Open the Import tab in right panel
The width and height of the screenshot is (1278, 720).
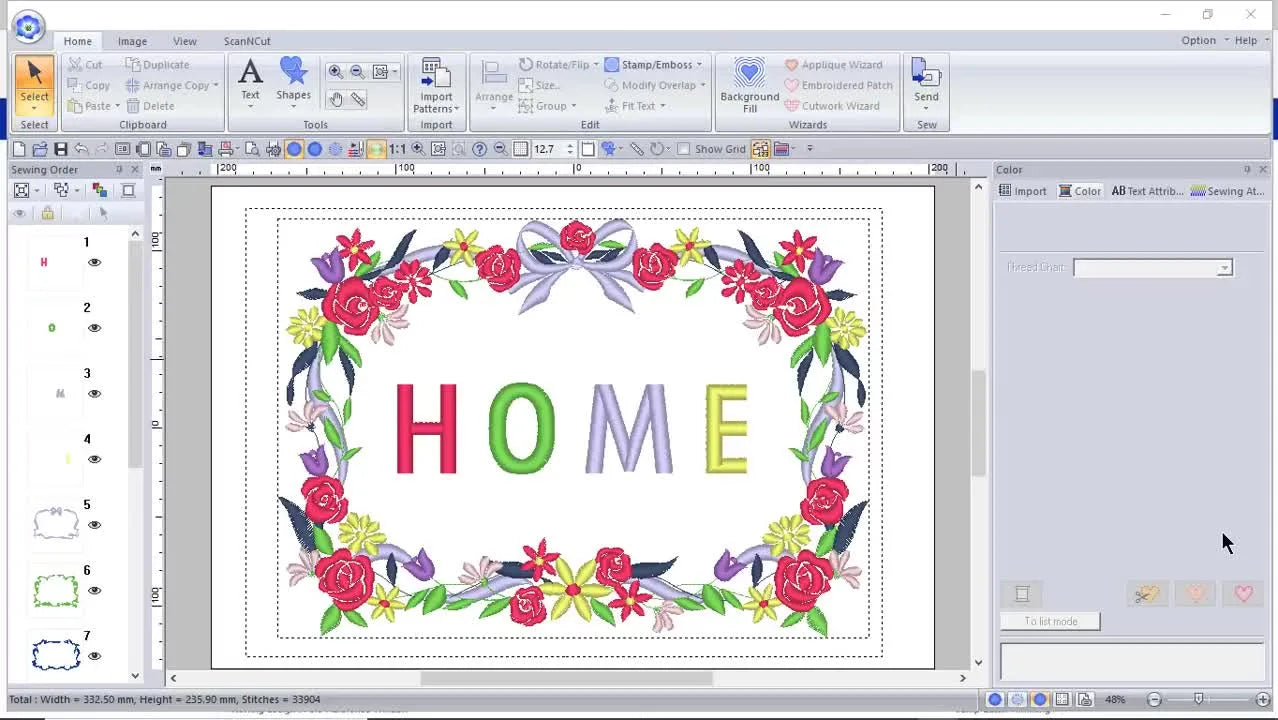[1022, 191]
